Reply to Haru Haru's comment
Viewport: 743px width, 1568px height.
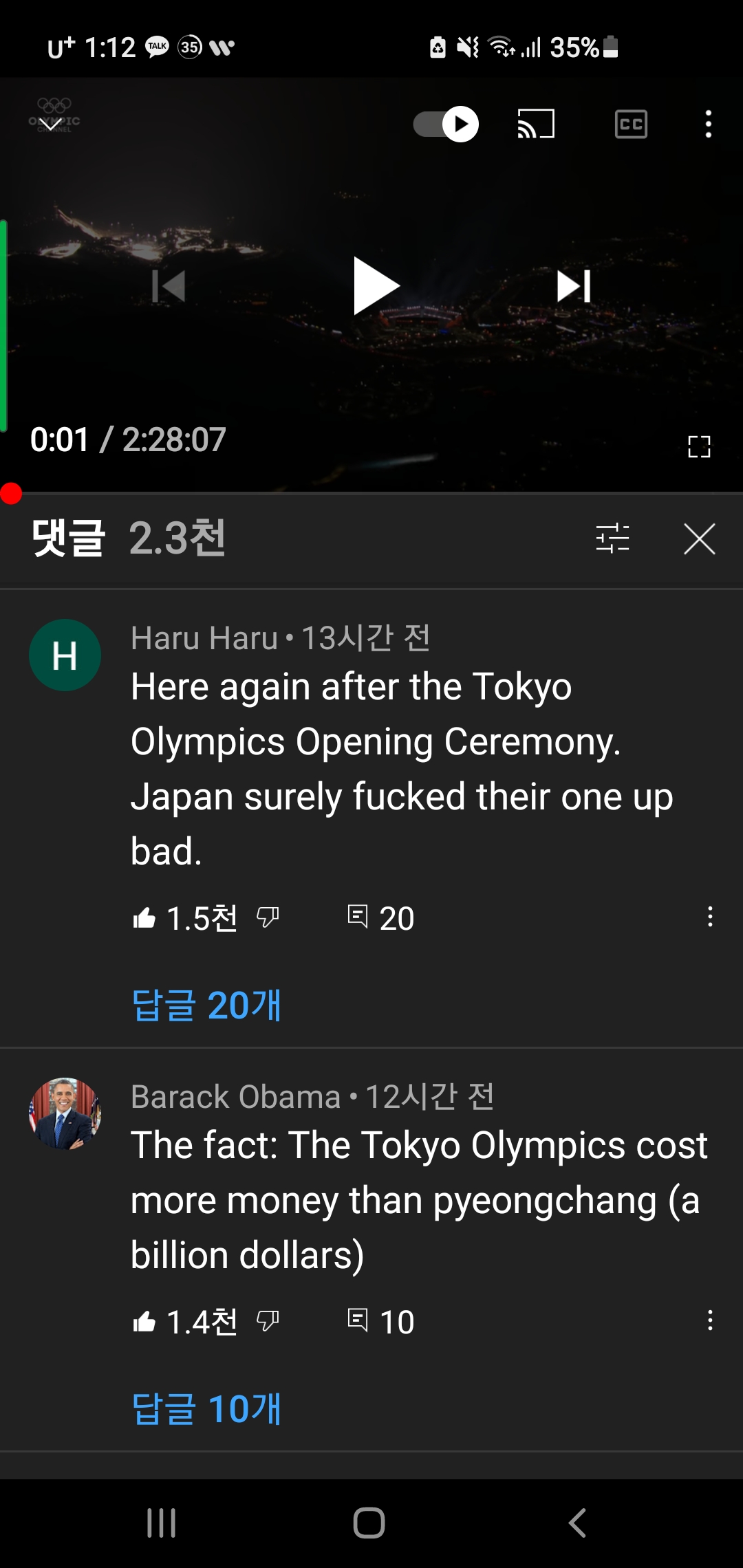[358, 917]
